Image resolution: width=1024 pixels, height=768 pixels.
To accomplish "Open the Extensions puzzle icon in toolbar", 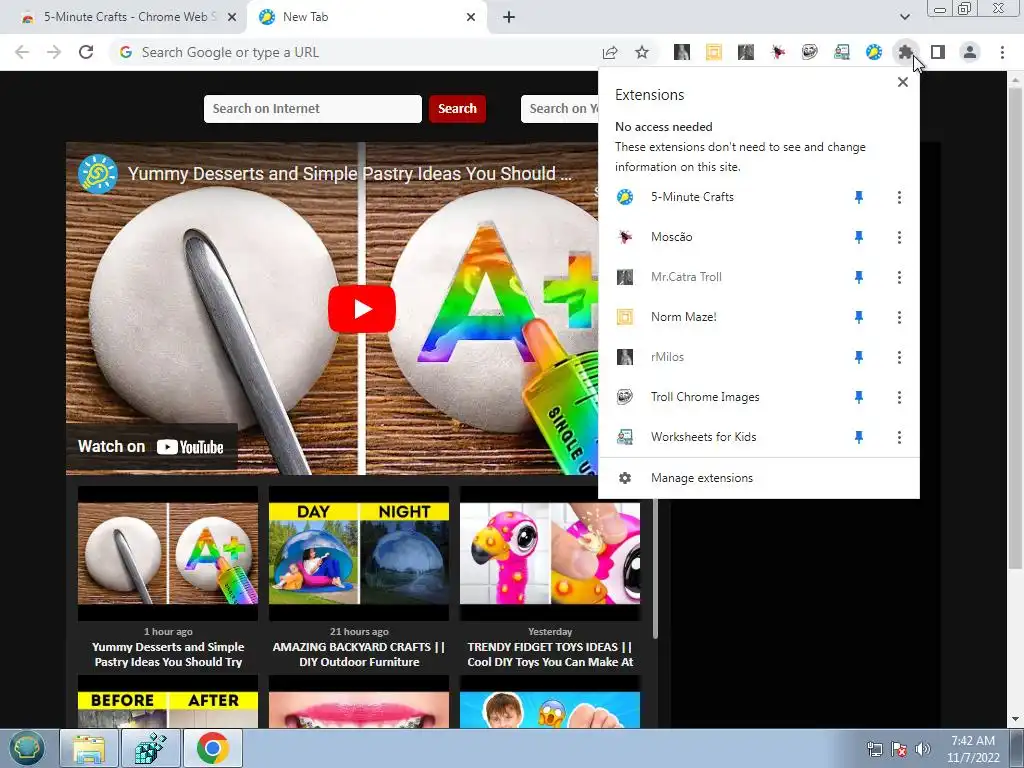I will click(905, 52).
